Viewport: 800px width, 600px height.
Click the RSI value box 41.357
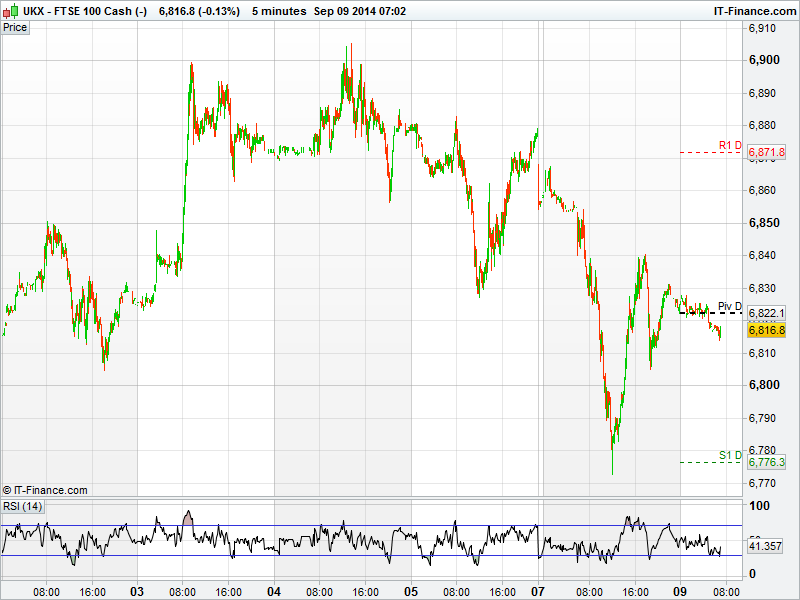766,547
